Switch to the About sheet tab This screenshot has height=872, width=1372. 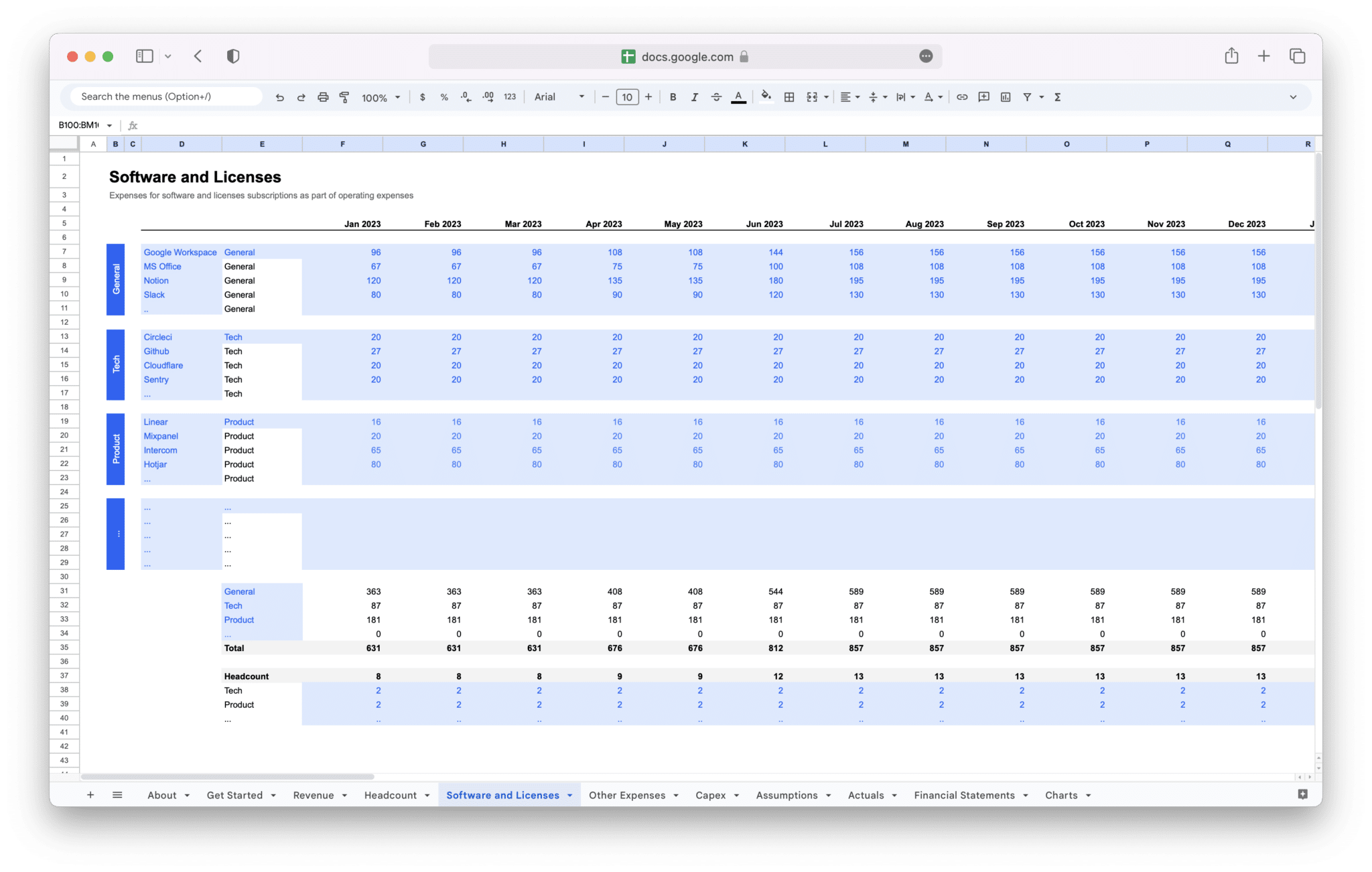(162, 795)
